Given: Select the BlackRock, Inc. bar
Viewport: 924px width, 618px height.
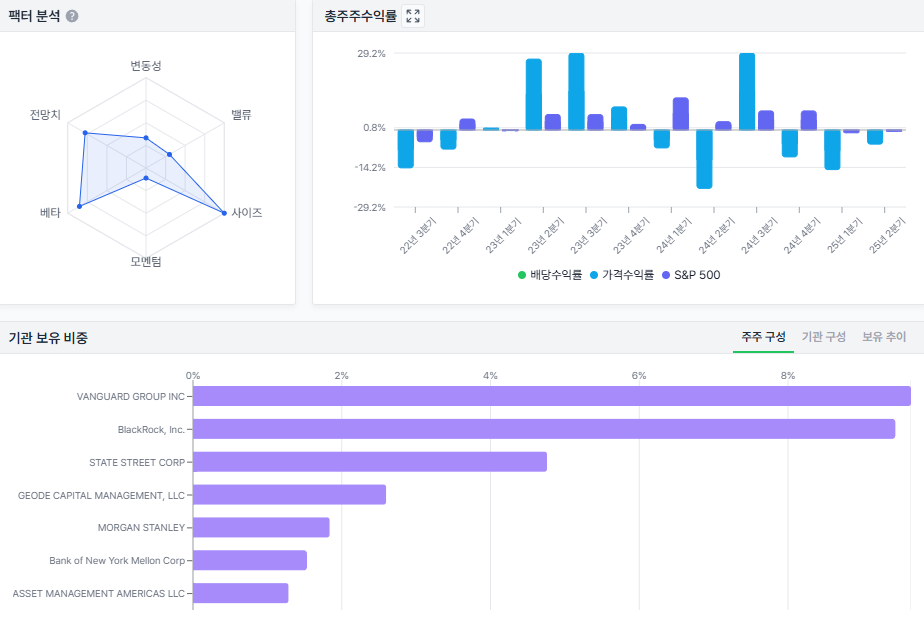Looking at the screenshot, I should click(x=544, y=429).
